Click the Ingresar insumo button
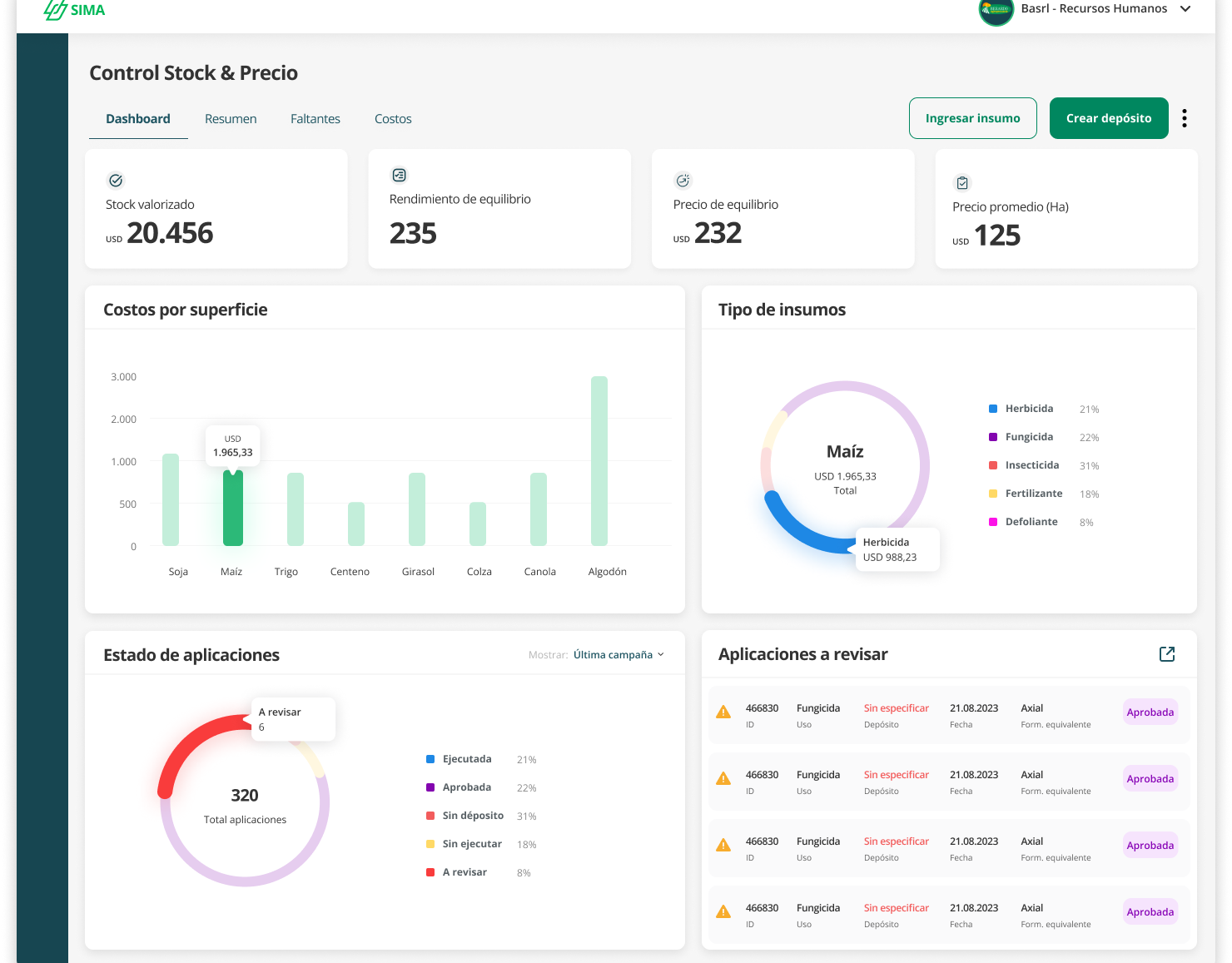 [972, 118]
